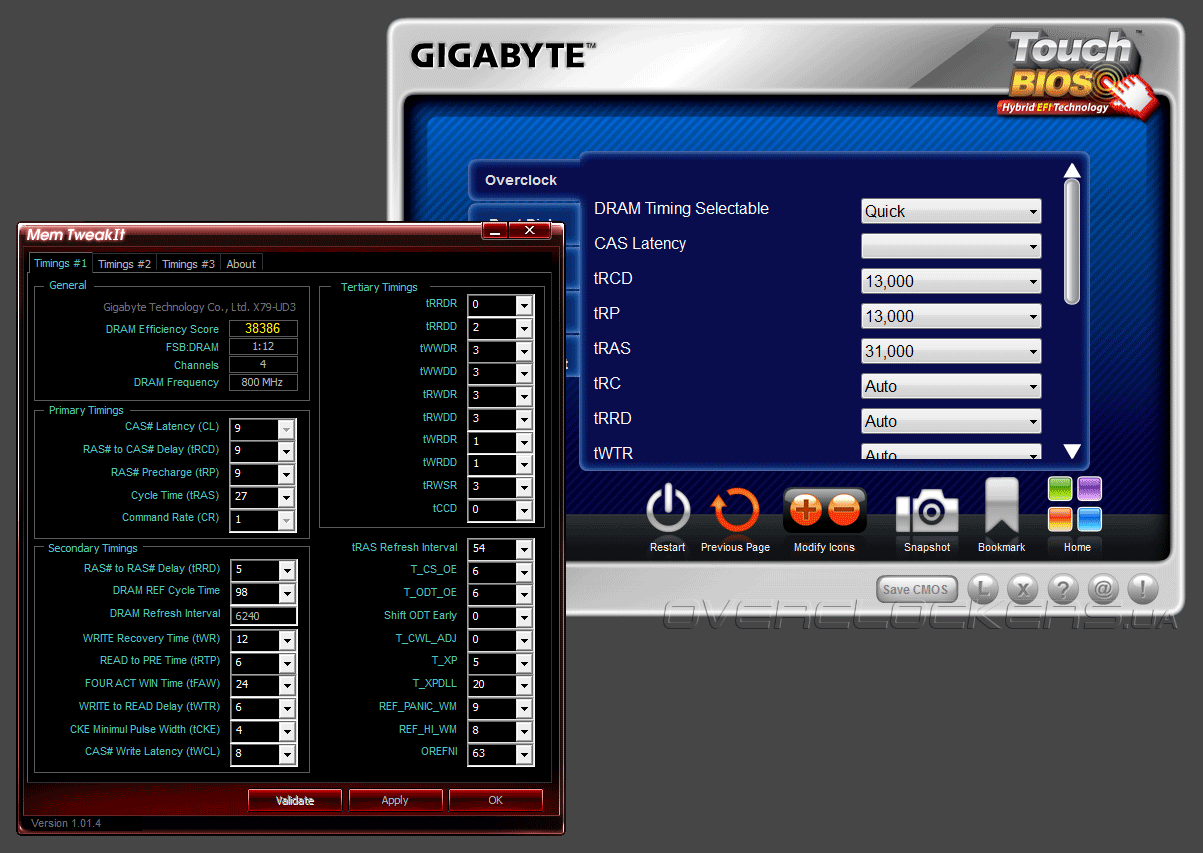Switch to Timings #1 tab
This screenshot has width=1203, height=853.
[60, 263]
